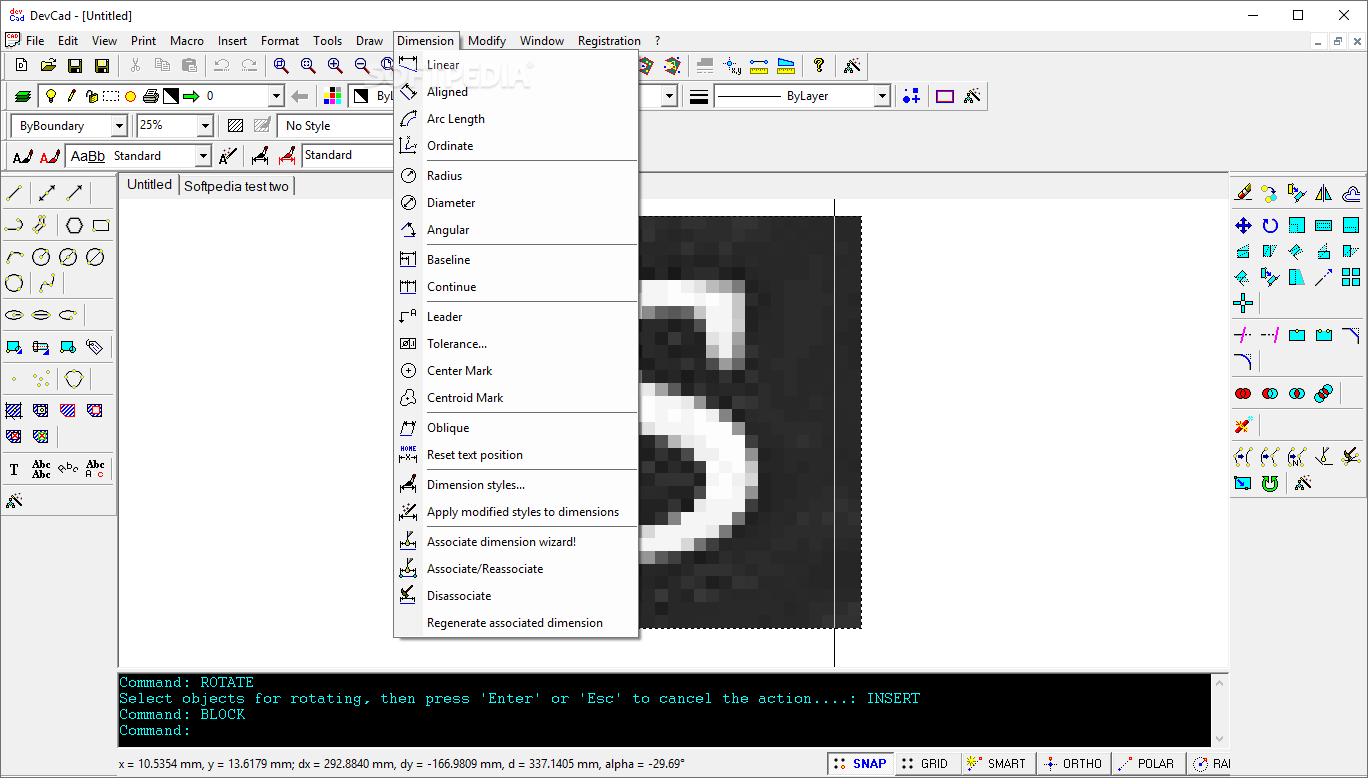Open the Layers manager icon

23,96
